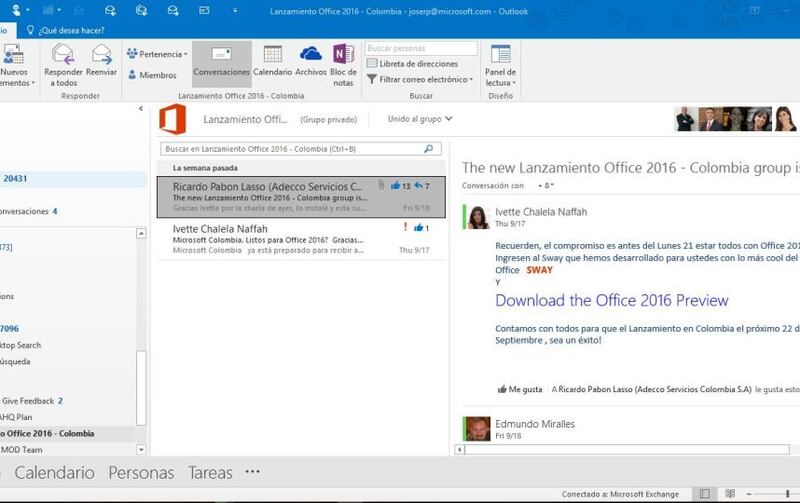The height and width of the screenshot is (503, 800).
Task: Show group Miembros
Action: point(152,75)
